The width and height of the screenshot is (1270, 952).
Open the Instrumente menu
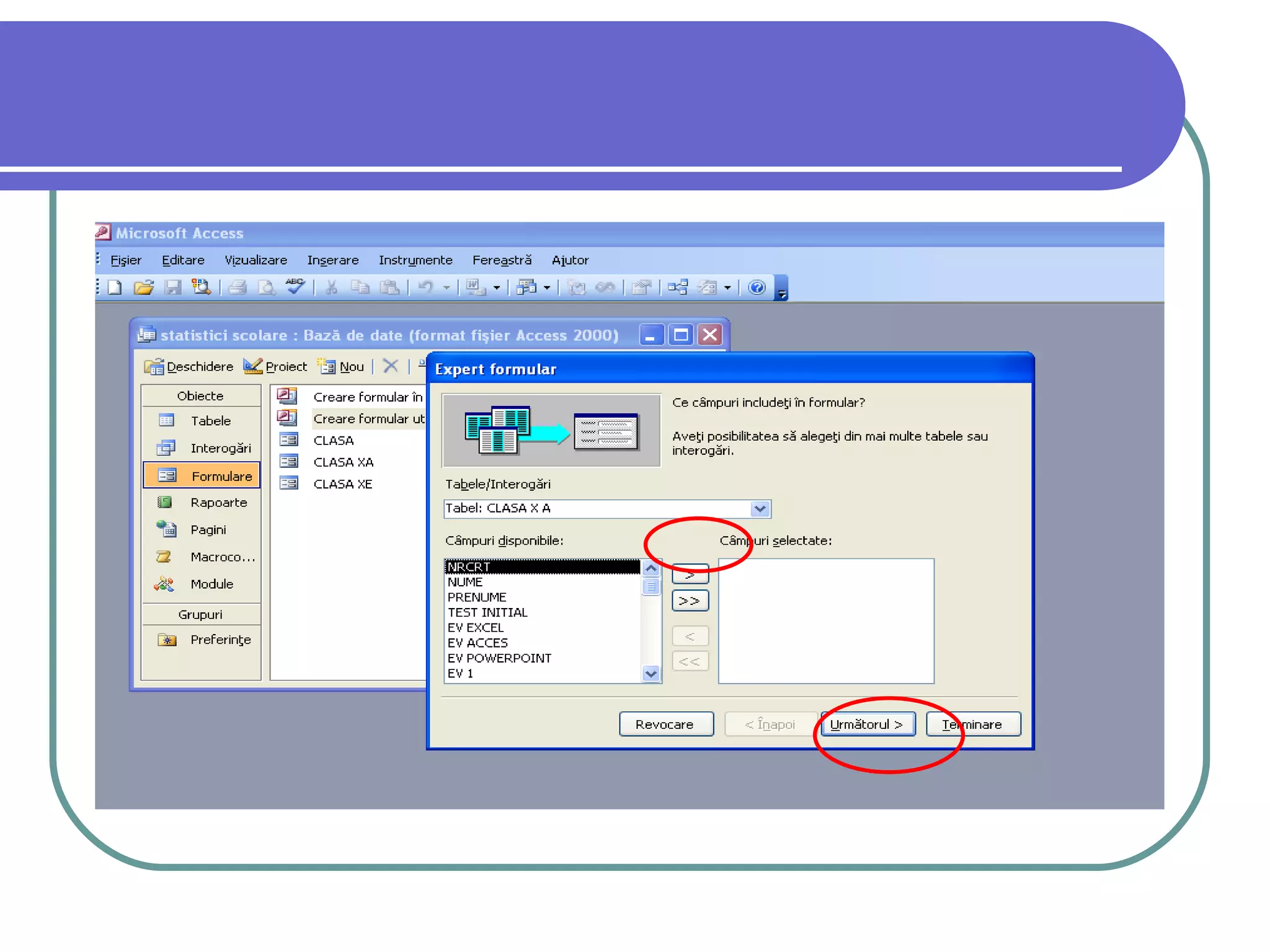(415, 260)
